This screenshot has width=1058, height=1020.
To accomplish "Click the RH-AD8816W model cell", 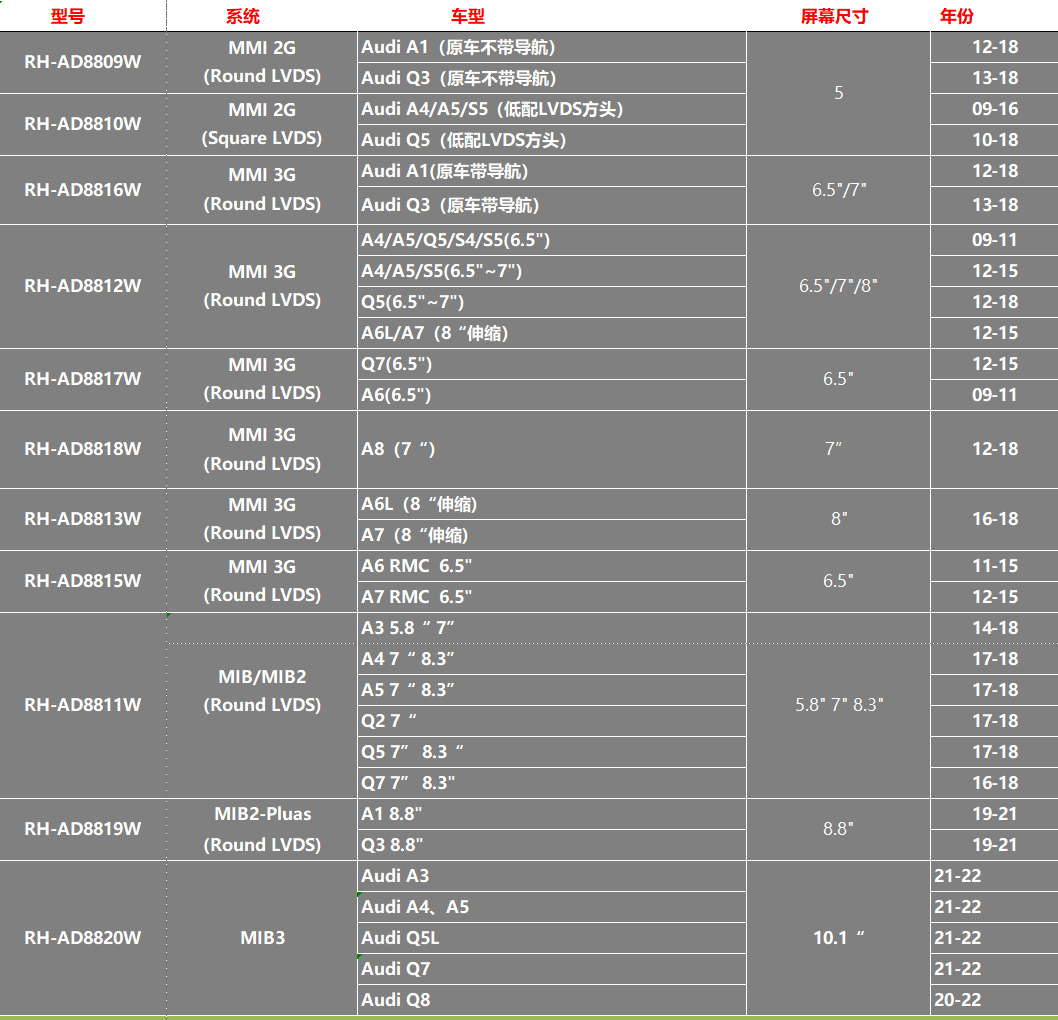I will [x=83, y=190].
